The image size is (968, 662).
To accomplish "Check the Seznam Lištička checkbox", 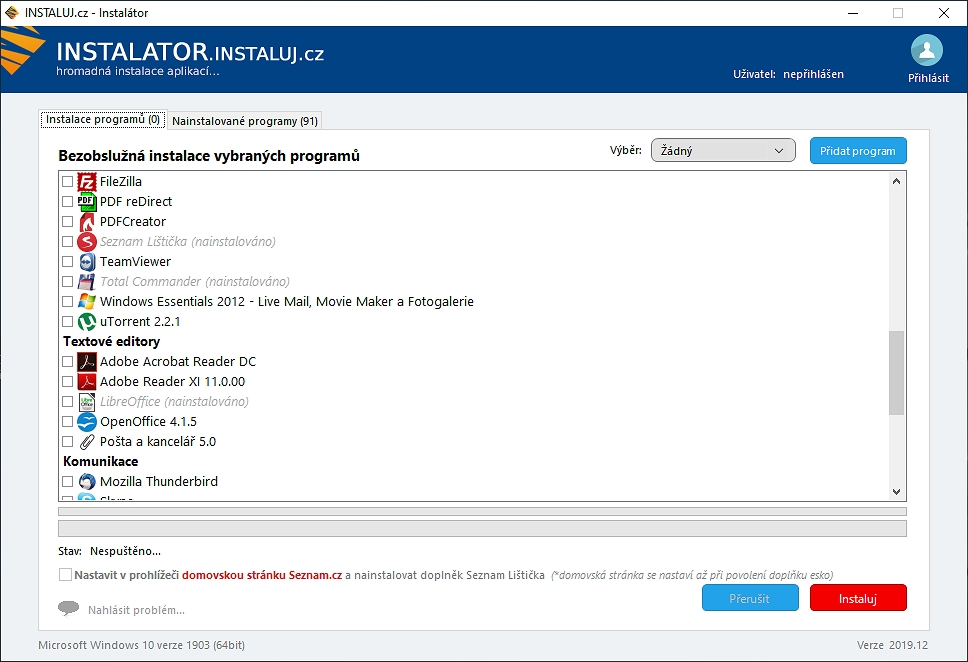I will (68, 241).
